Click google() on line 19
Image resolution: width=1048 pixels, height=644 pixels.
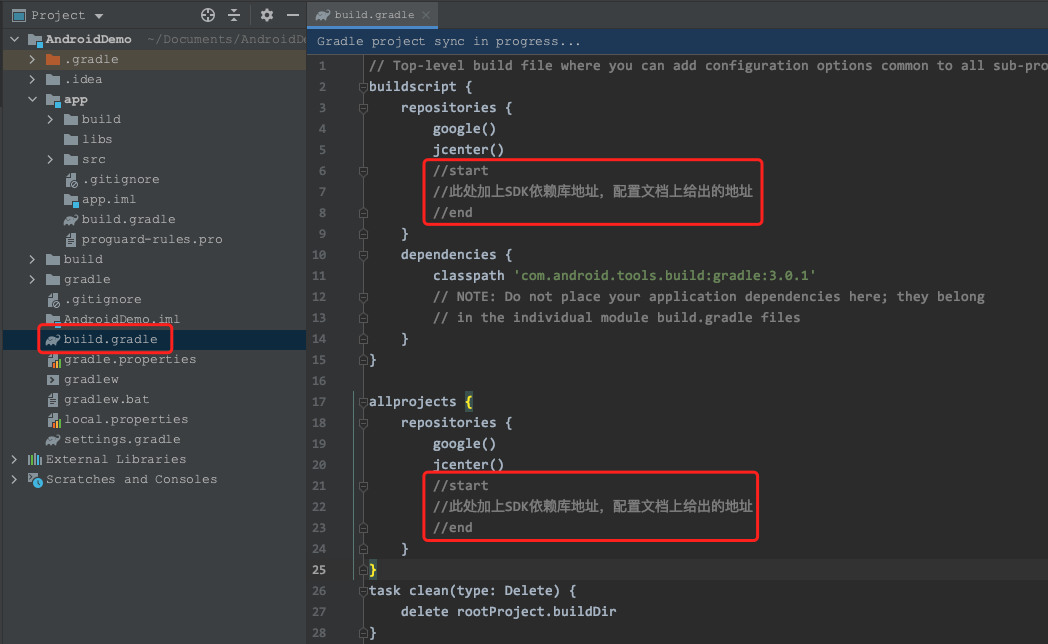coord(464,444)
